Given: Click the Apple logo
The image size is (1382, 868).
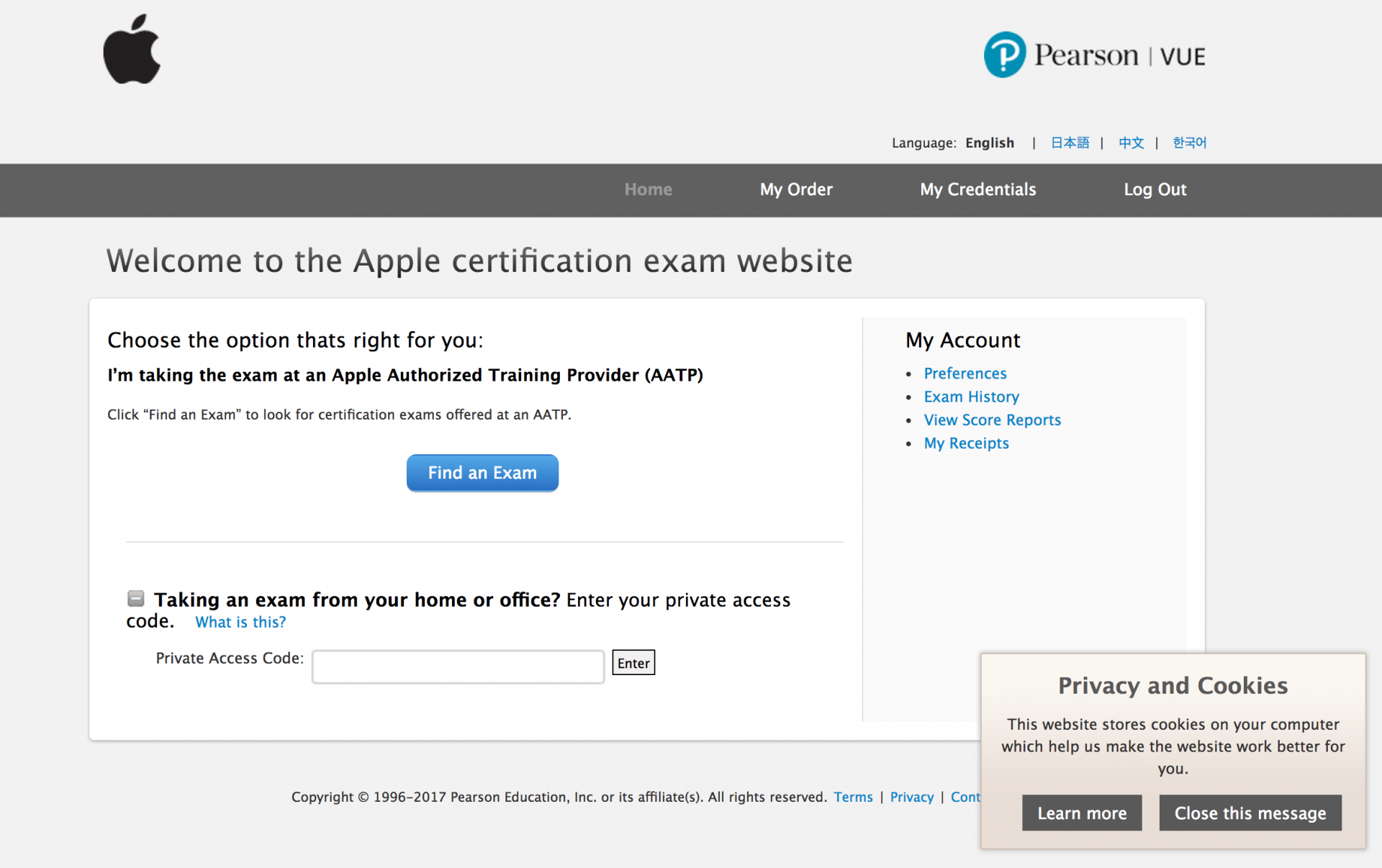Looking at the screenshot, I should pyautogui.click(x=132, y=50).
